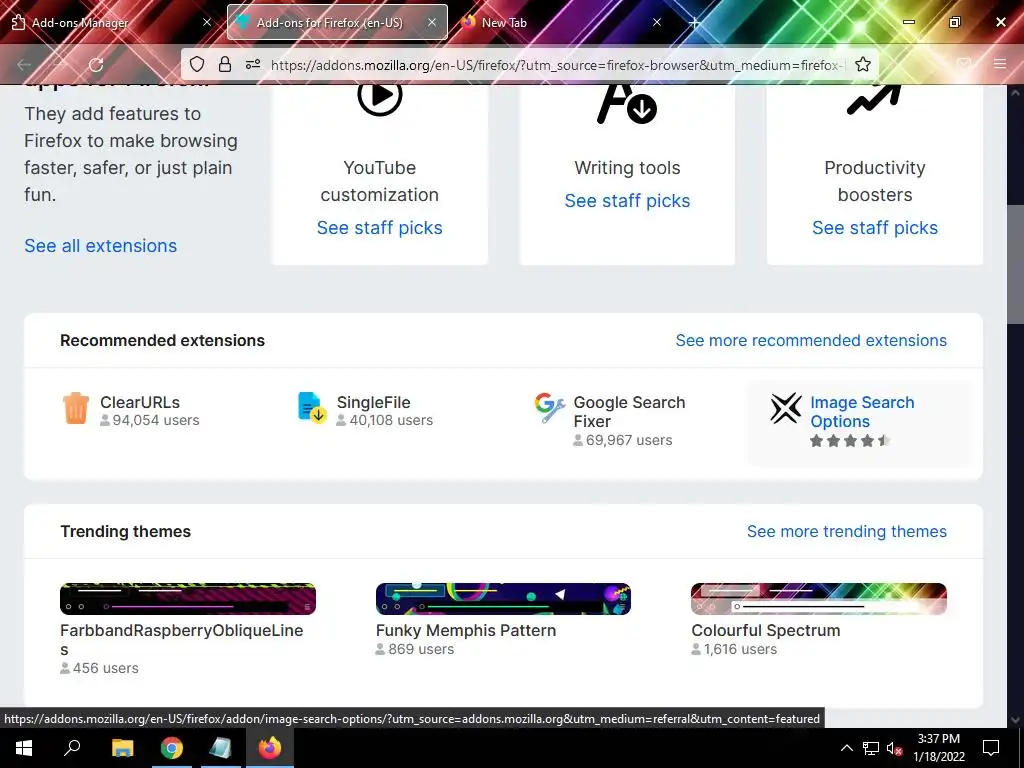Open the Firefox hamburger menu

coord(1000,64)
